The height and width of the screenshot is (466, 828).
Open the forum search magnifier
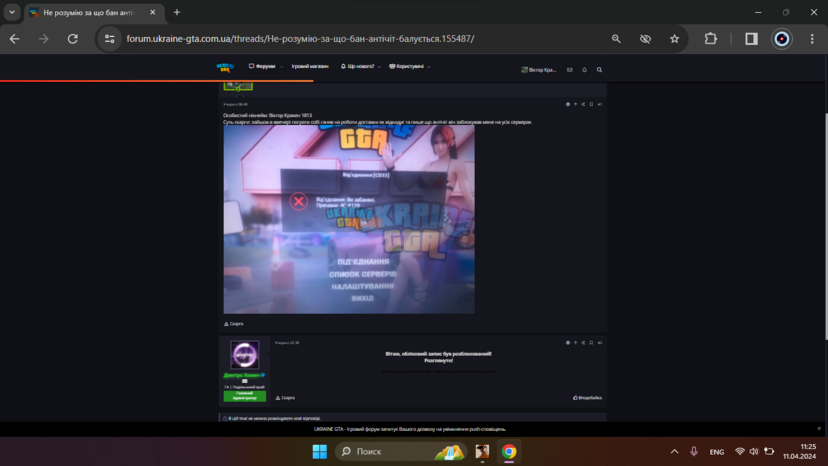point(599,70)
